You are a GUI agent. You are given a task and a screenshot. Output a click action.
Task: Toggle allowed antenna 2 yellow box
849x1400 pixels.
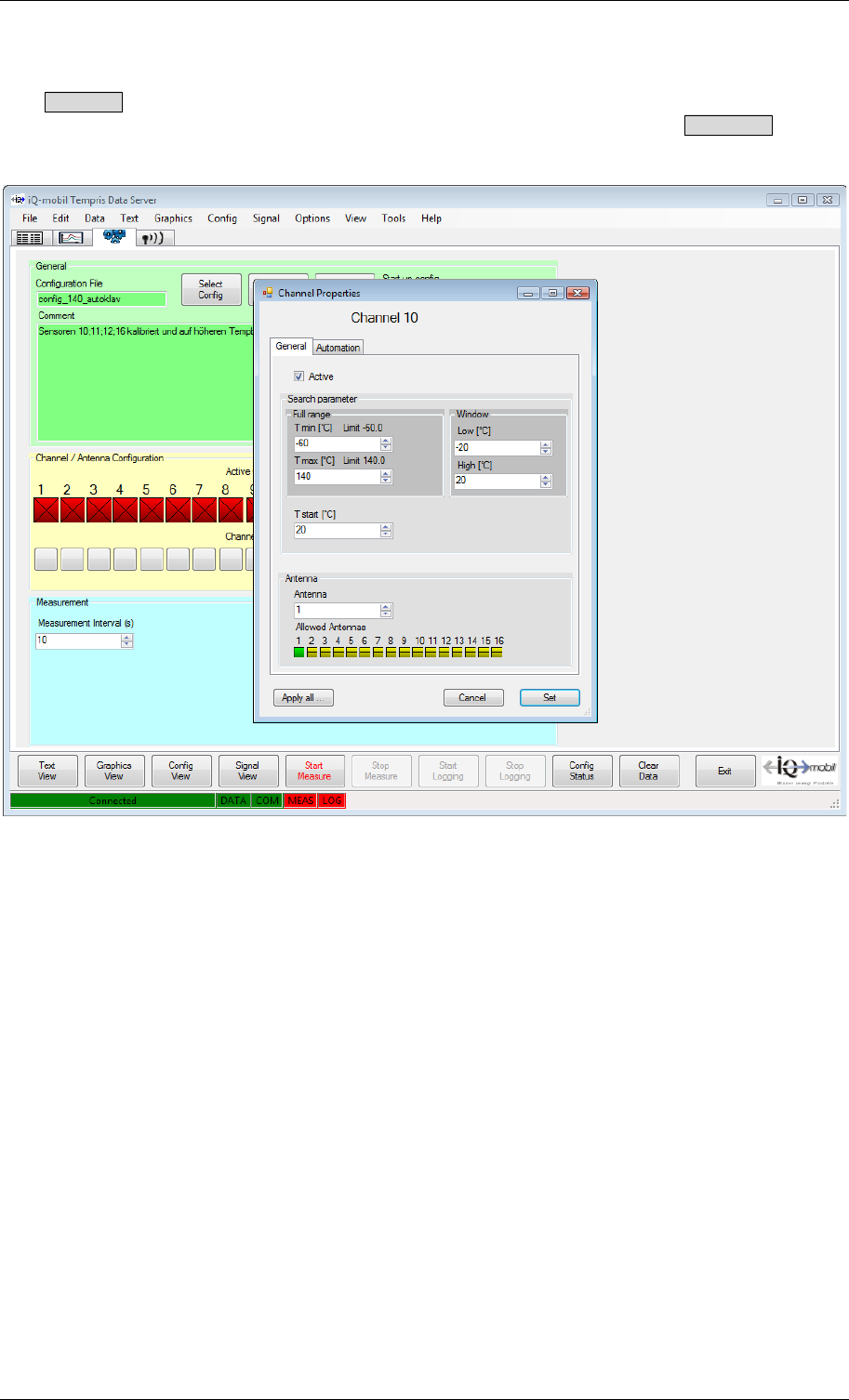click(312, 653)
